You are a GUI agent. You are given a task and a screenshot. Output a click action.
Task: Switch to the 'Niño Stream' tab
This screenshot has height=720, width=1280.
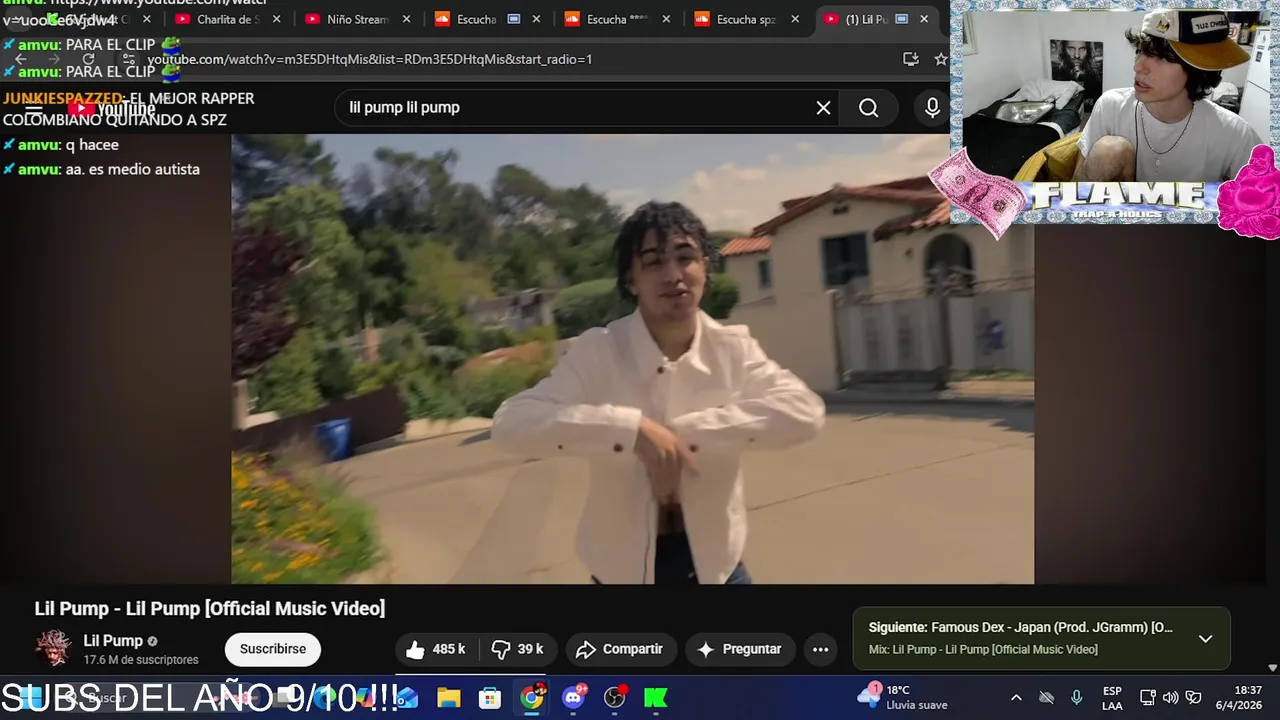[x=357, y=19]
